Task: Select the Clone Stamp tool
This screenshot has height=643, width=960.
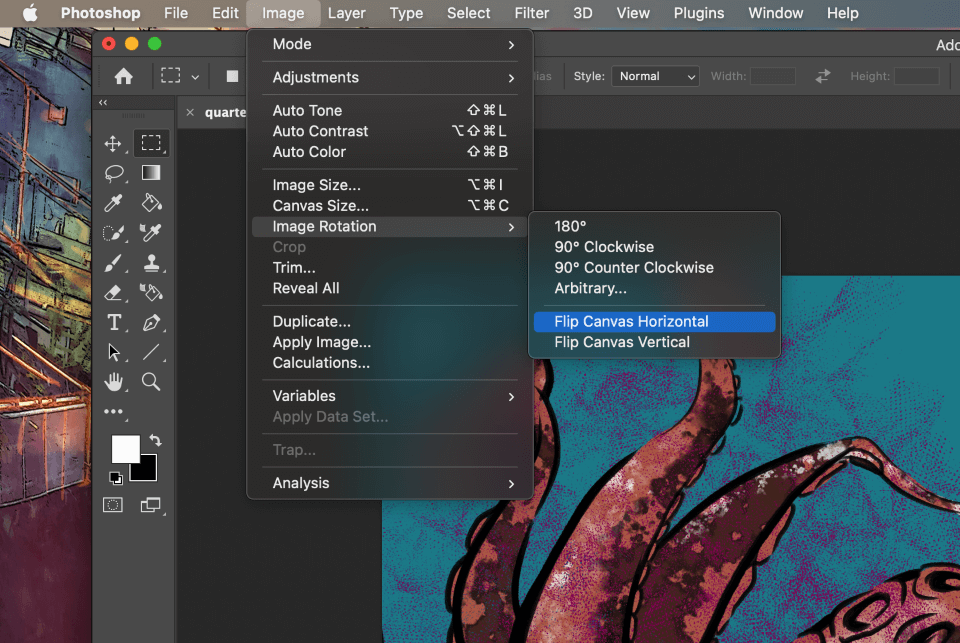Action: [x=151, y=263]
